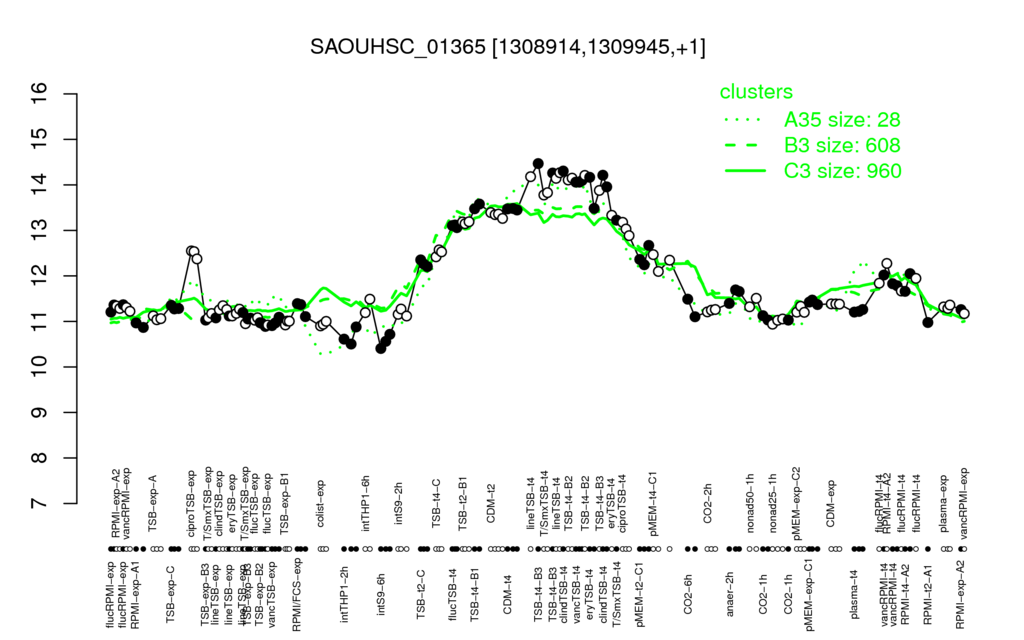Select the A35 size: 28 legend entry

[842, 120]
